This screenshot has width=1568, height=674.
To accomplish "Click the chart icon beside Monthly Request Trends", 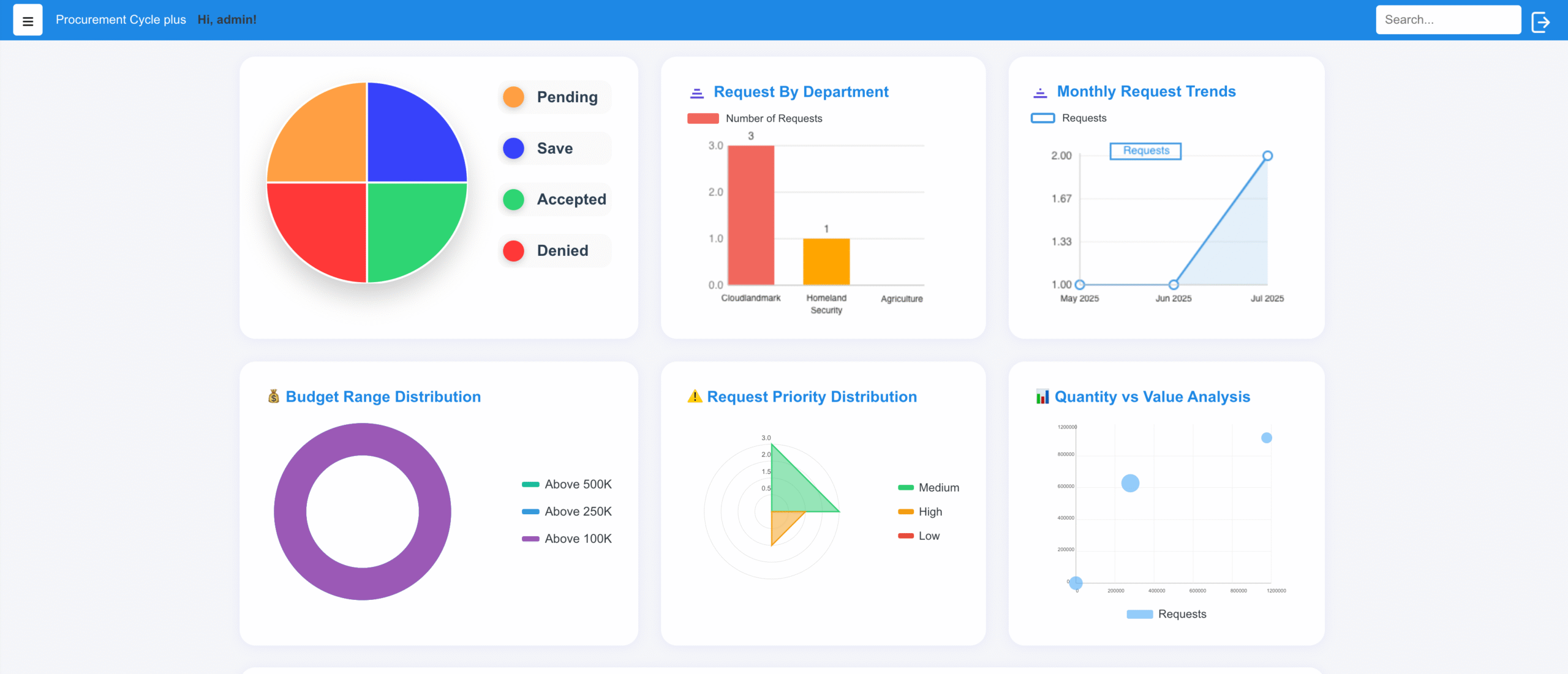I will pyautogui.click(x=1040, y=92).
